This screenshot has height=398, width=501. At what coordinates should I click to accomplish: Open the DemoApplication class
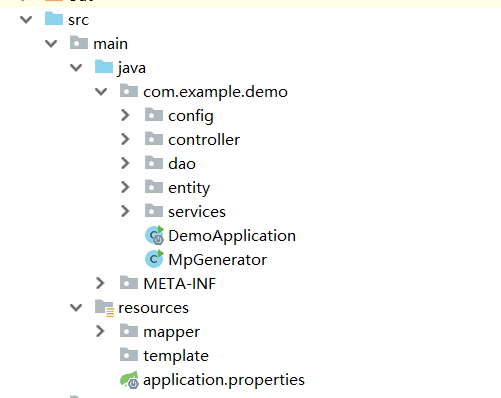[232, 236]
